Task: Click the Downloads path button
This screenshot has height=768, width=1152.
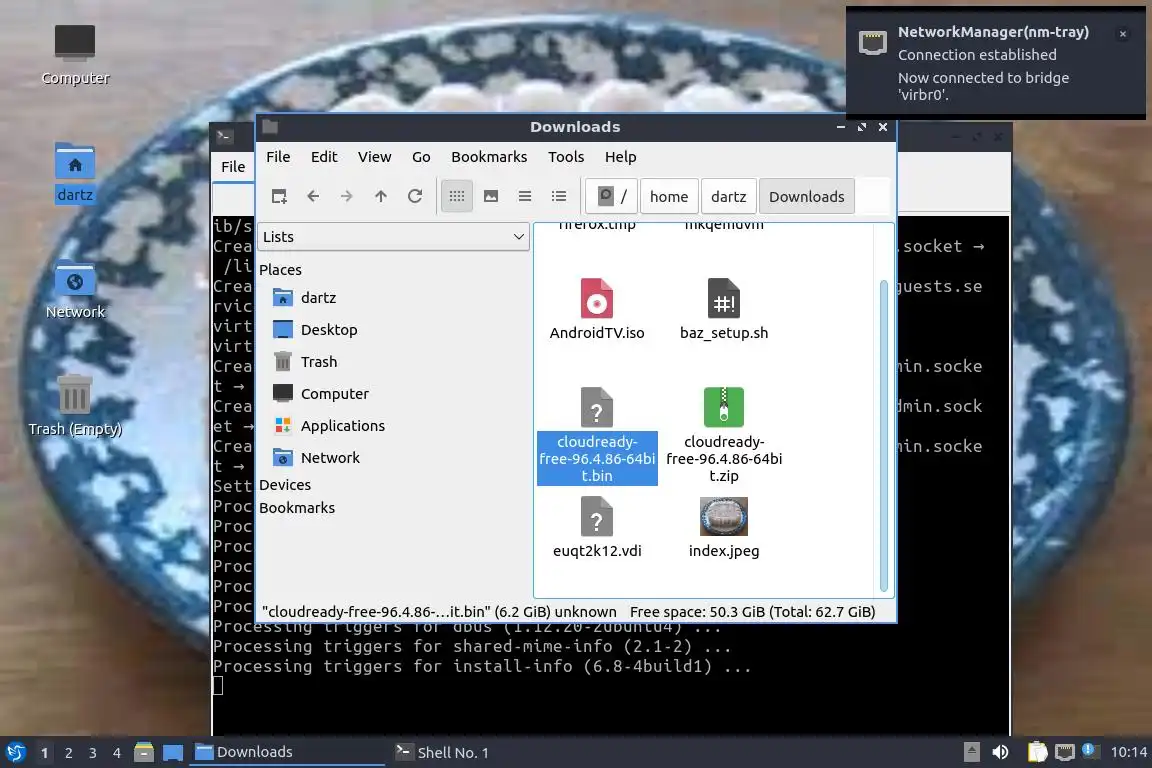Action: click(x=807, y=196)
